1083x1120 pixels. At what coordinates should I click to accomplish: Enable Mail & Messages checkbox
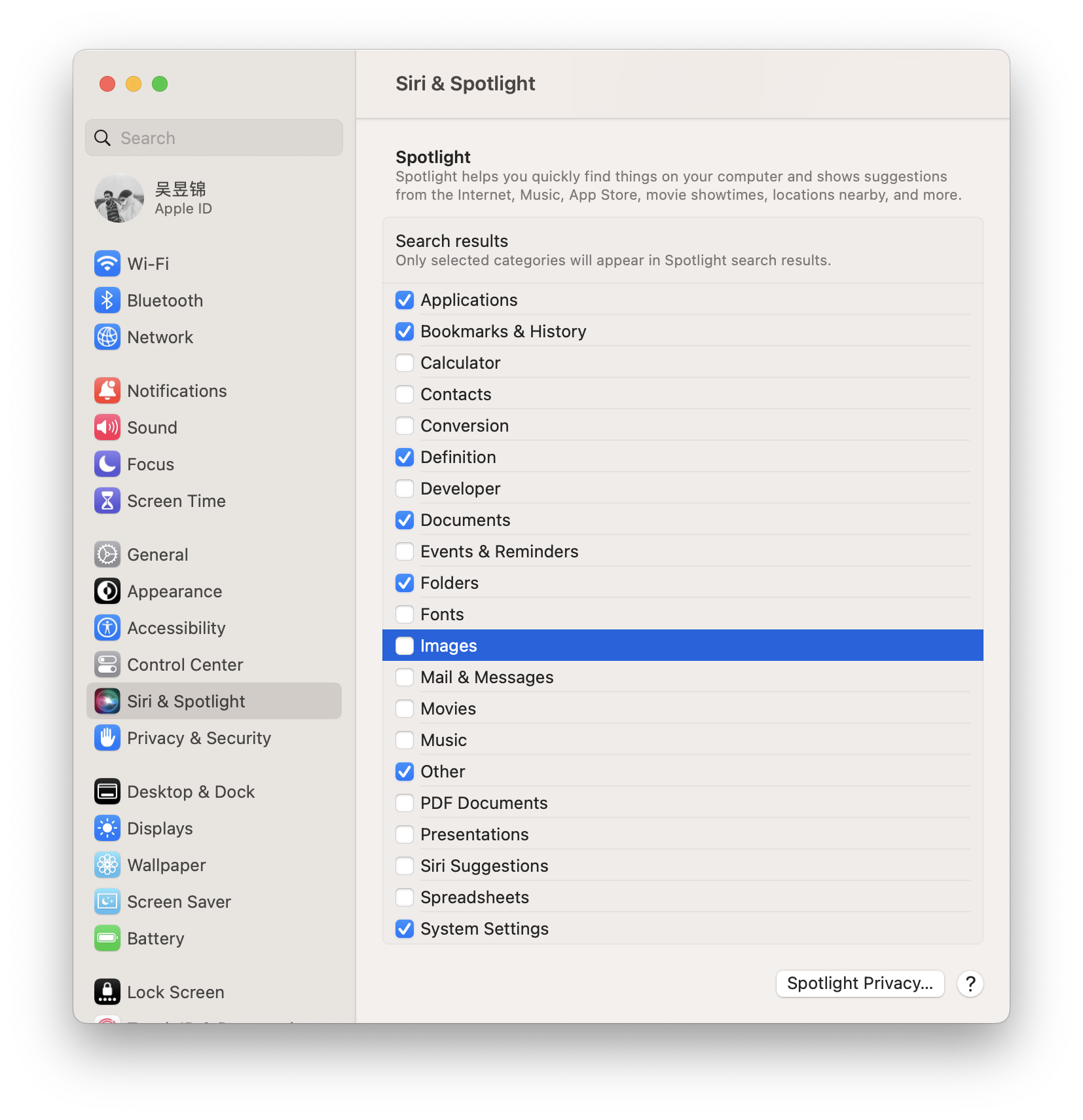(405, 677)
